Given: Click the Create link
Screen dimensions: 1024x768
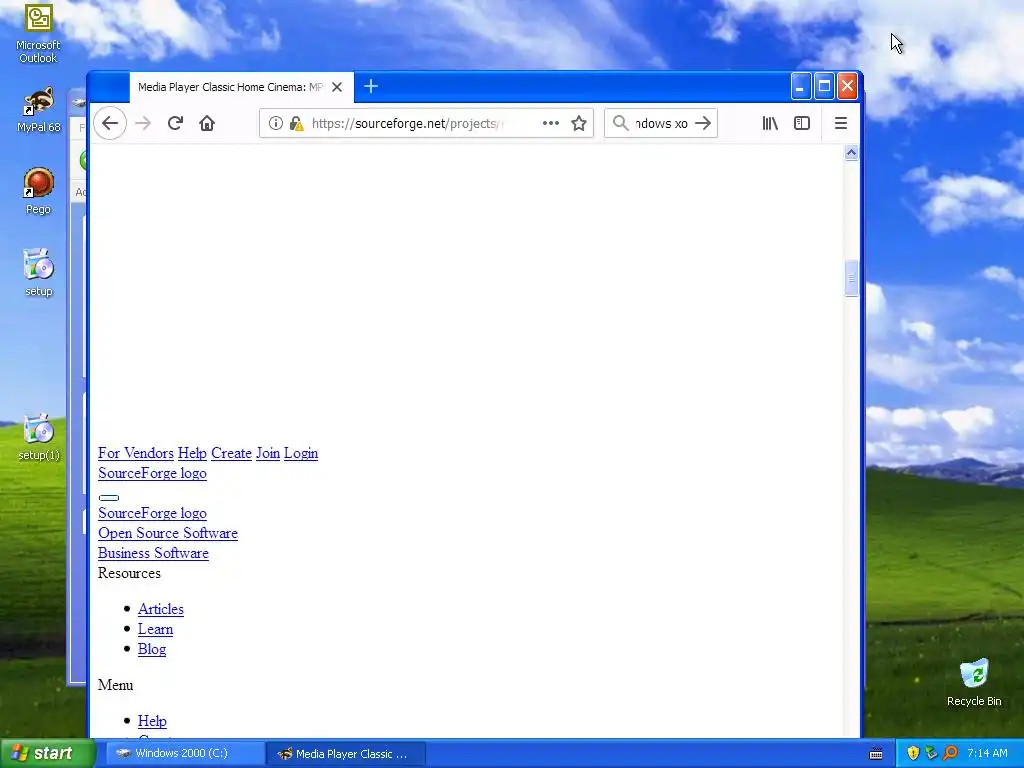Looking at the screenshot, I should coord(231,453).
